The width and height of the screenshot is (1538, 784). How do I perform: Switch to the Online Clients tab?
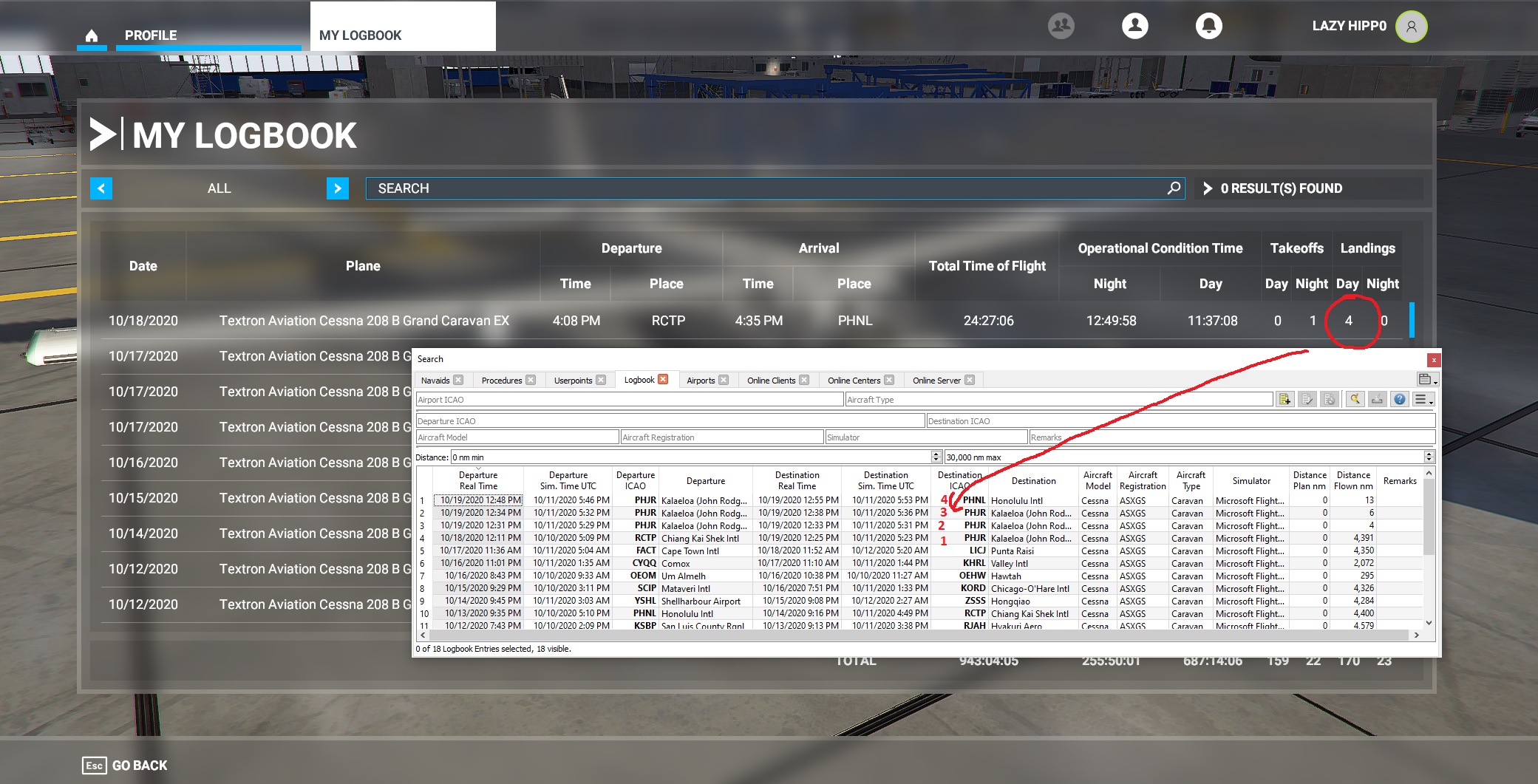tap(771, 380)
